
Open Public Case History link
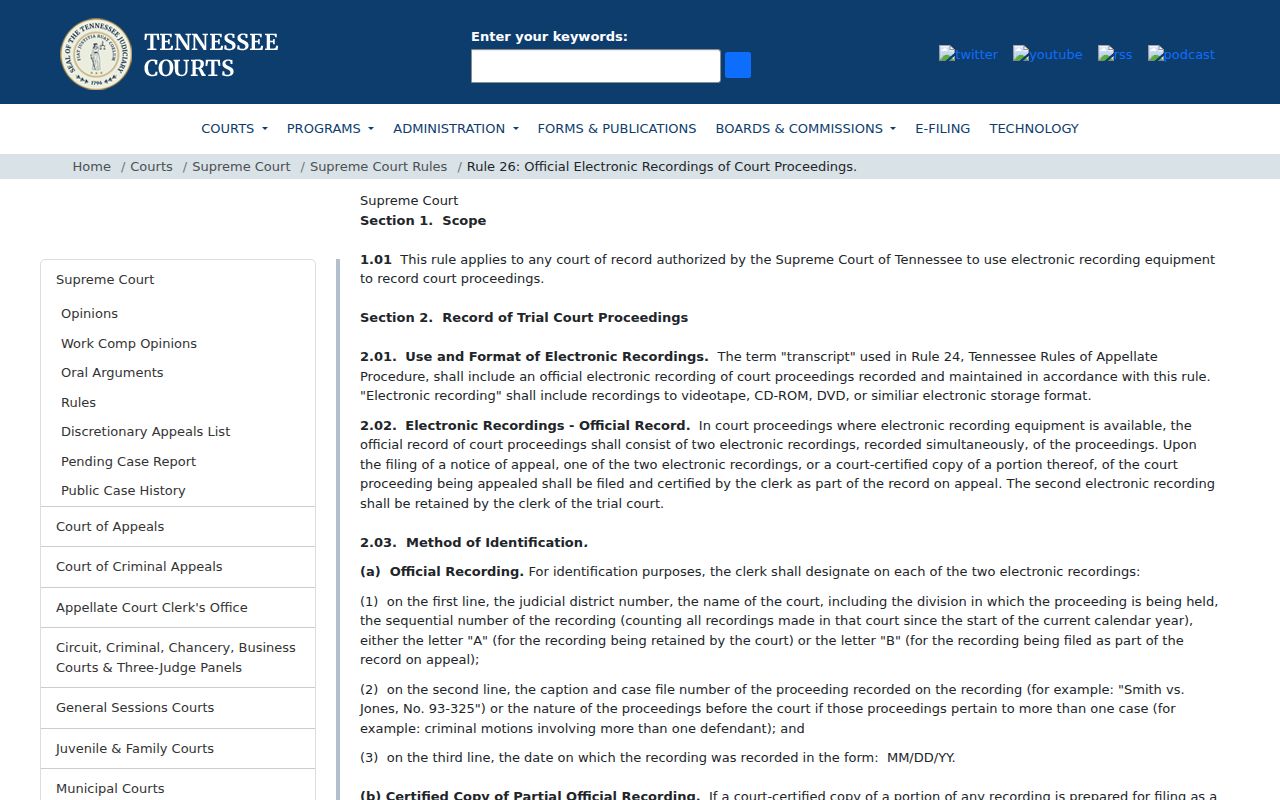tap(123, 490)
